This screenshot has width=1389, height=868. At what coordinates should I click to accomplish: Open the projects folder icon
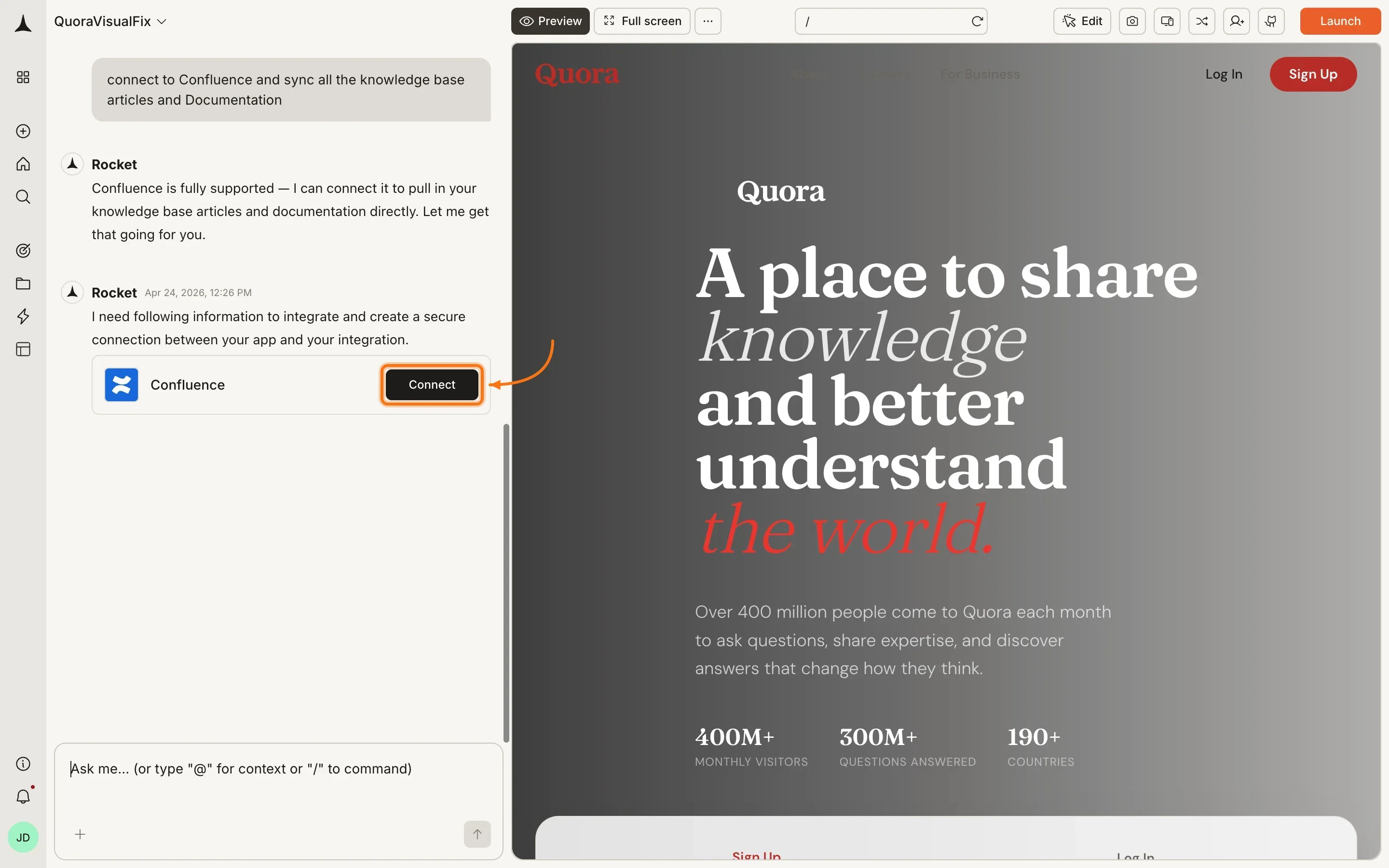(23, 284)
